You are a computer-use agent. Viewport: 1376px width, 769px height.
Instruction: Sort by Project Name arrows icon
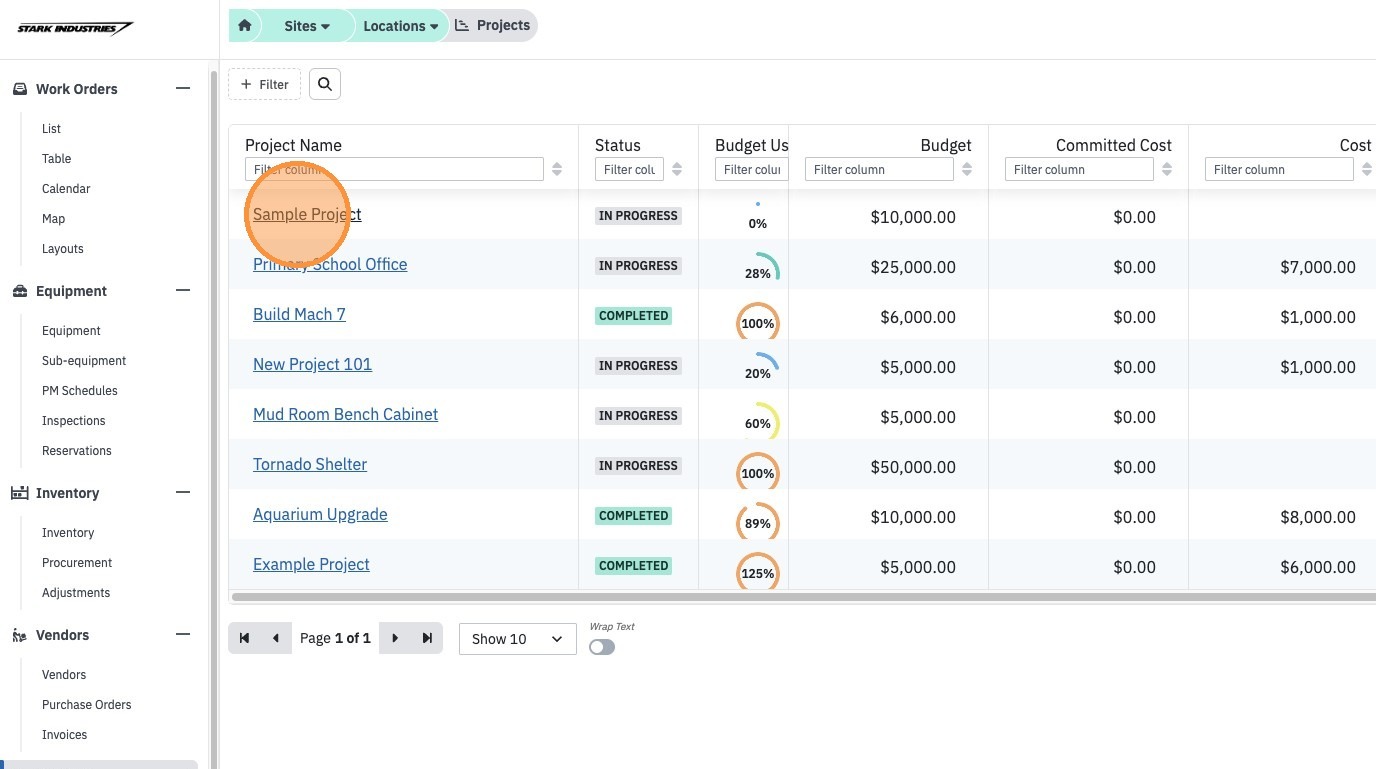tap(557, 169)
